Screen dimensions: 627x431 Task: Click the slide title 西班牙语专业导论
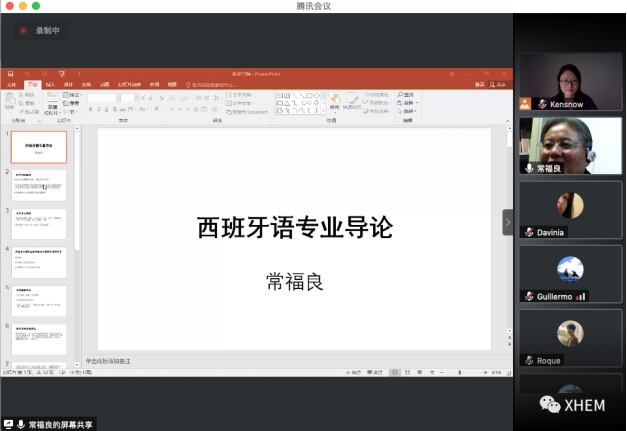pos(295,228)
